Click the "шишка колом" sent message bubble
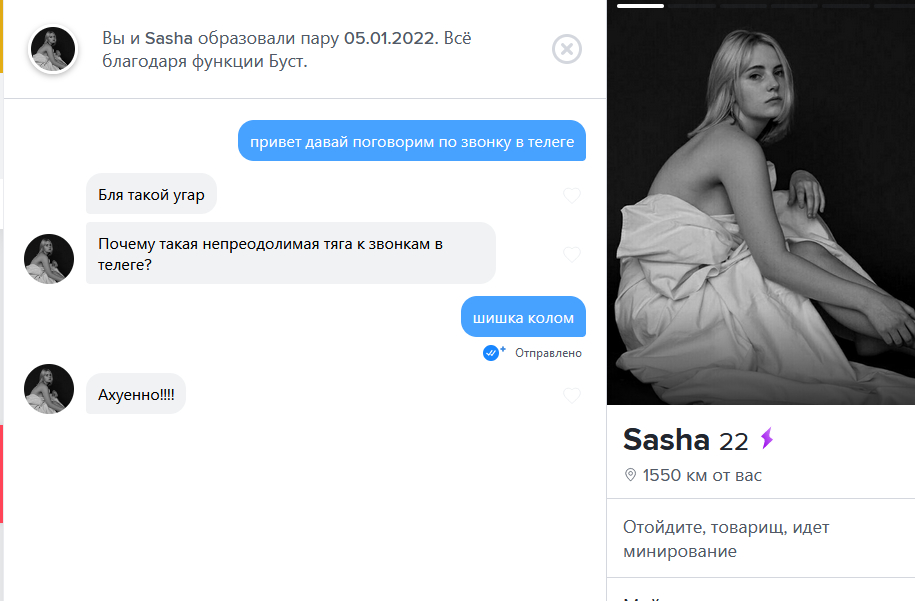 coord(523,317)
